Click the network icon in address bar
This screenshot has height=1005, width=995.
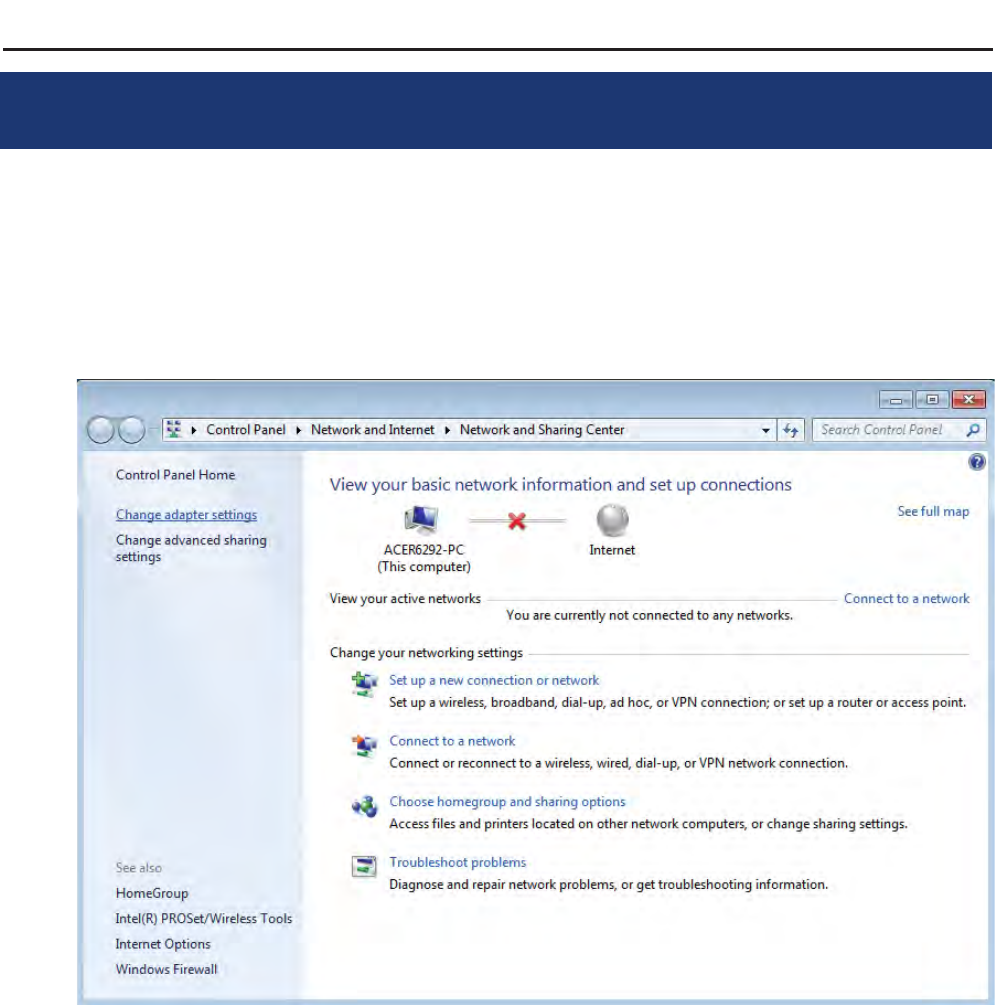(174, 429)
